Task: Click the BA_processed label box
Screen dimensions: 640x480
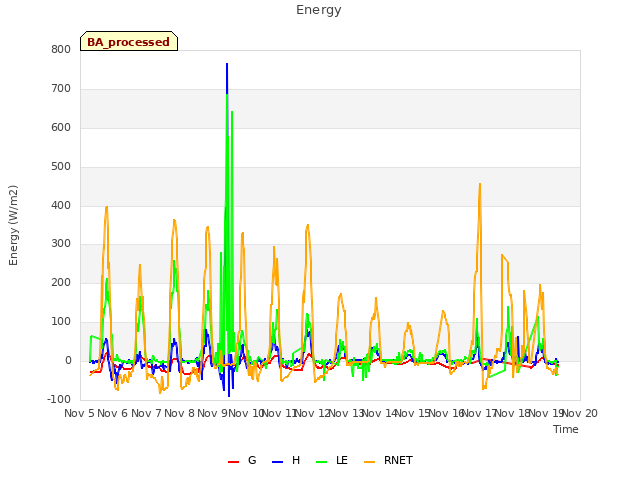Action: click(129, 41)
